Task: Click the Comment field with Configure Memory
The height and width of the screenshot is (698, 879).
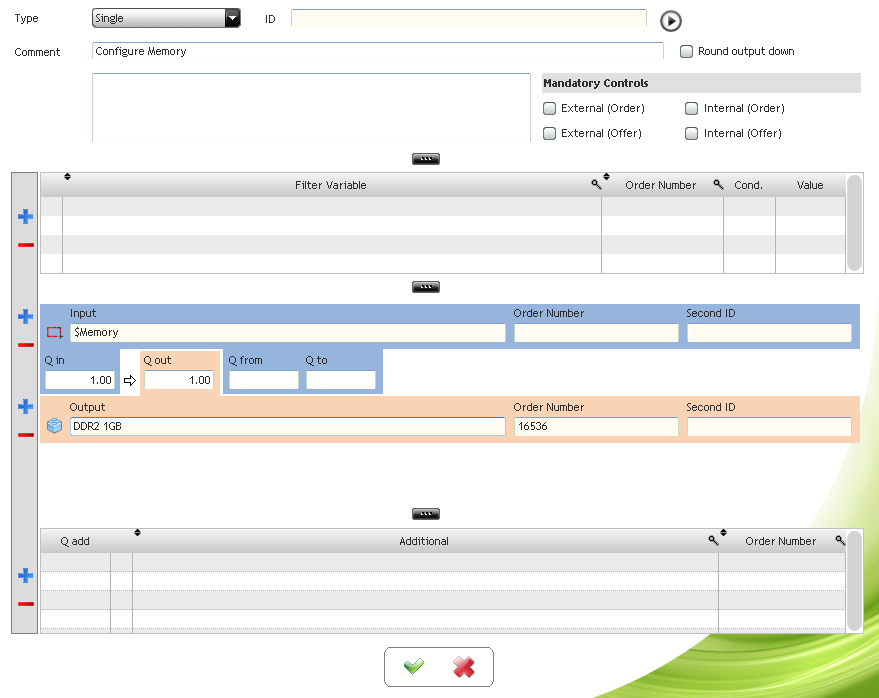Action: (377, 51)
